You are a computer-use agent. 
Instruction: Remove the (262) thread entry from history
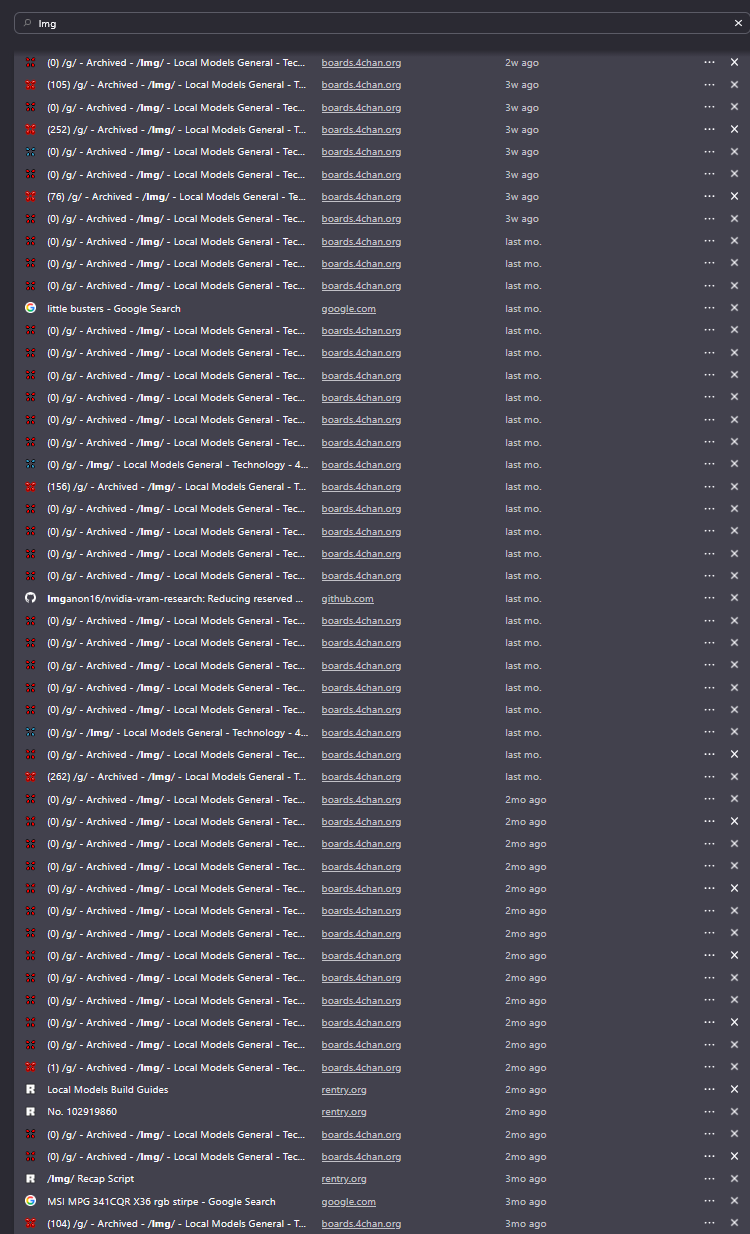(x=734, y=776)
